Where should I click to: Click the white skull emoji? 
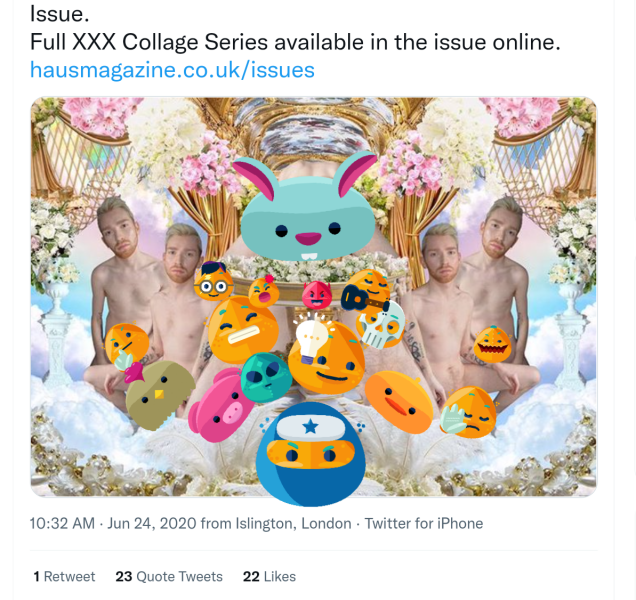pos(381,323)
